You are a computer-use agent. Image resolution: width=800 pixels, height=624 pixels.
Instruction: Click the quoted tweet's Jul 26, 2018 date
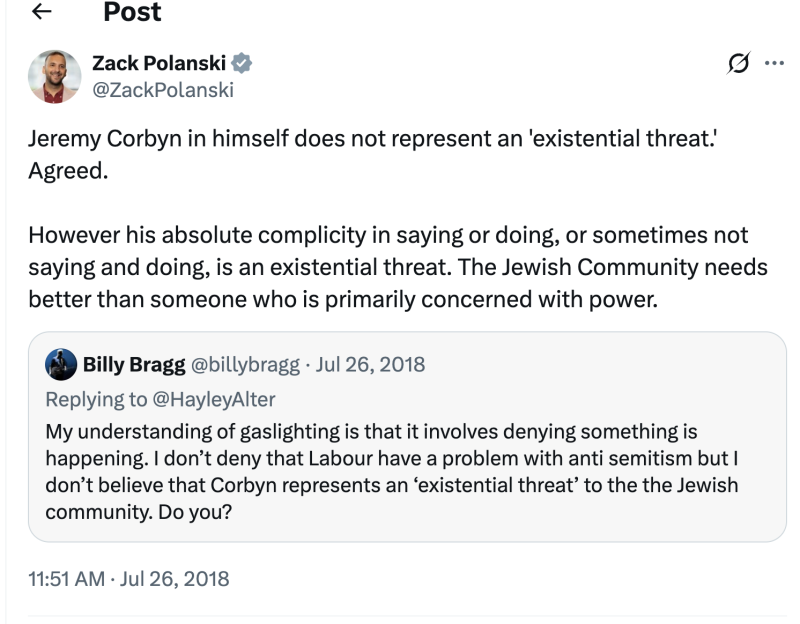pyautogui.click(x=370, y=365)
